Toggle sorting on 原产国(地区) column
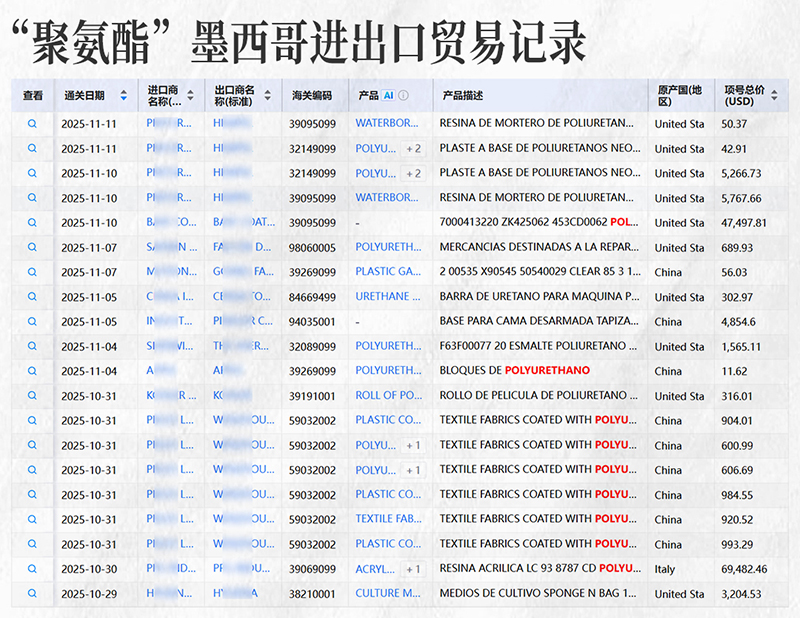 point(680,96)
